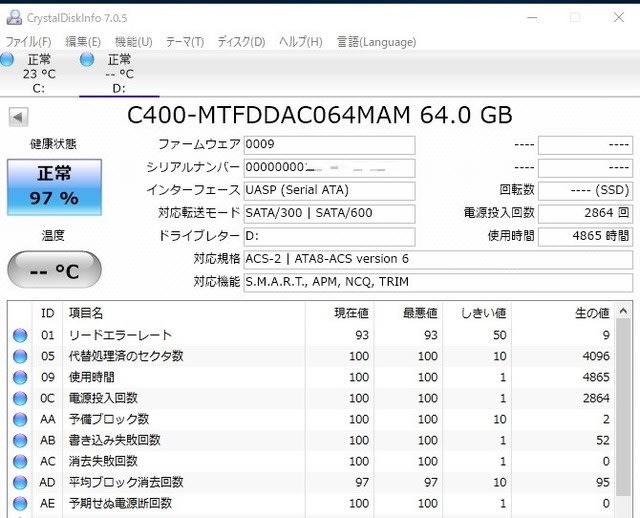Viewport: 640px width, 518px height.
Task: Click the blue status orb for disk D:
Action: click(87, 60)
